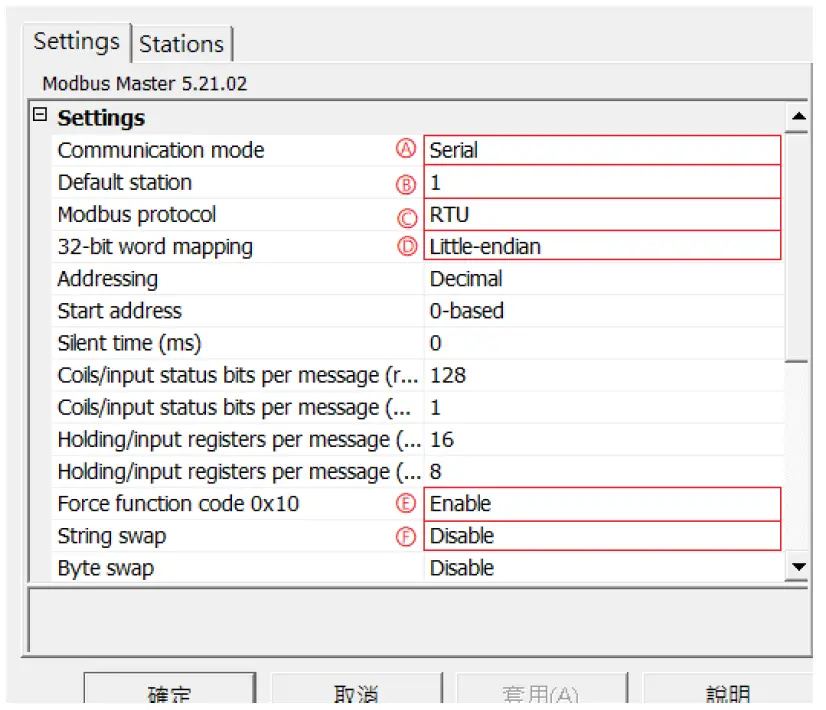Select the Addressing row label
Viewport: 826px width, 710px height.
pyautogui.click(x=108, y=279)
